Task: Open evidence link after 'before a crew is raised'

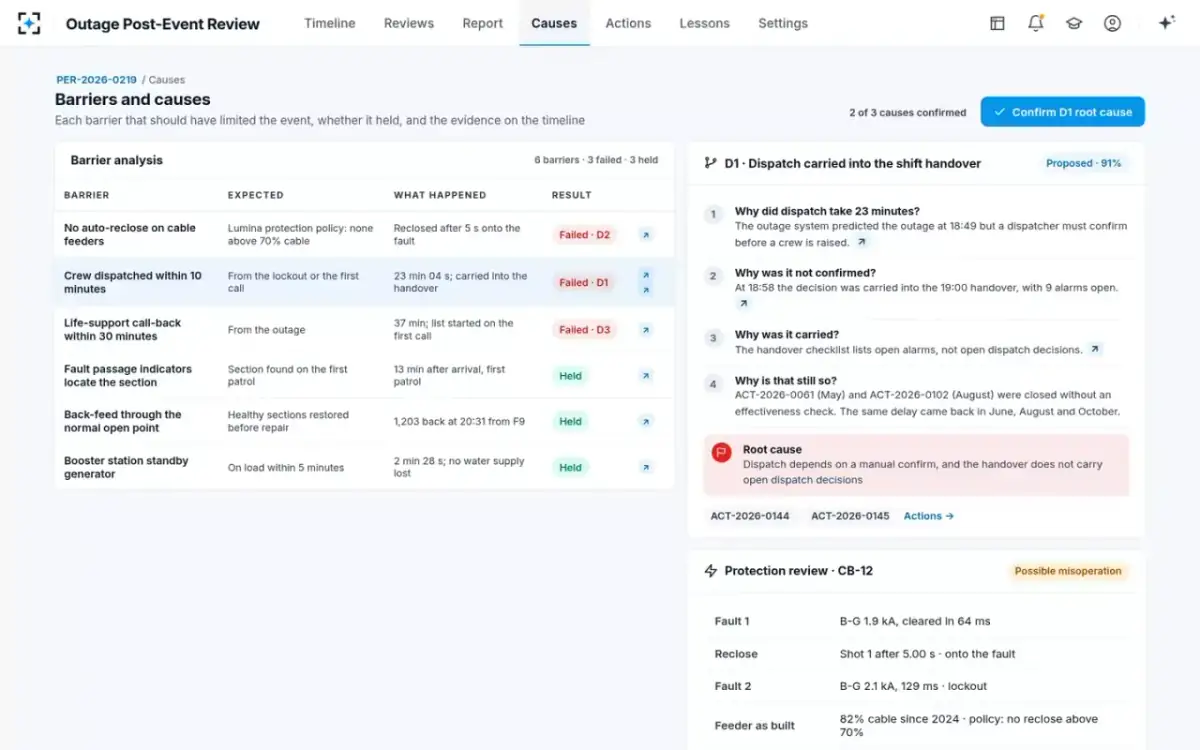Action: click(x=861, y=242)
